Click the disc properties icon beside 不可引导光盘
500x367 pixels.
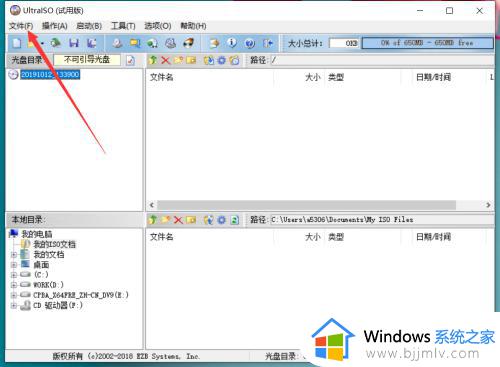coord(130,60)
